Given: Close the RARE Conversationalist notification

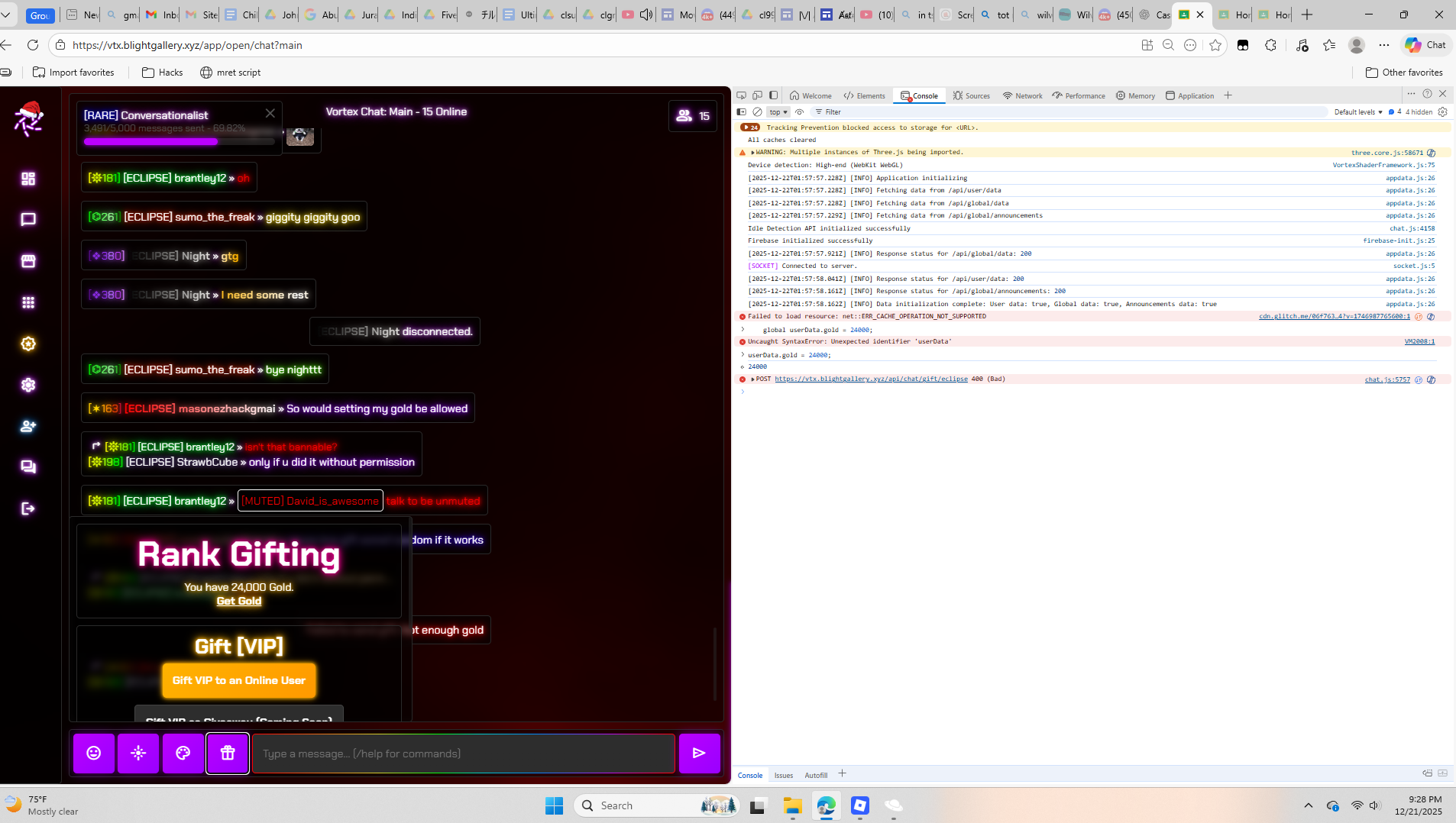Looking at the screenshot, I should (x=270, y=113).
